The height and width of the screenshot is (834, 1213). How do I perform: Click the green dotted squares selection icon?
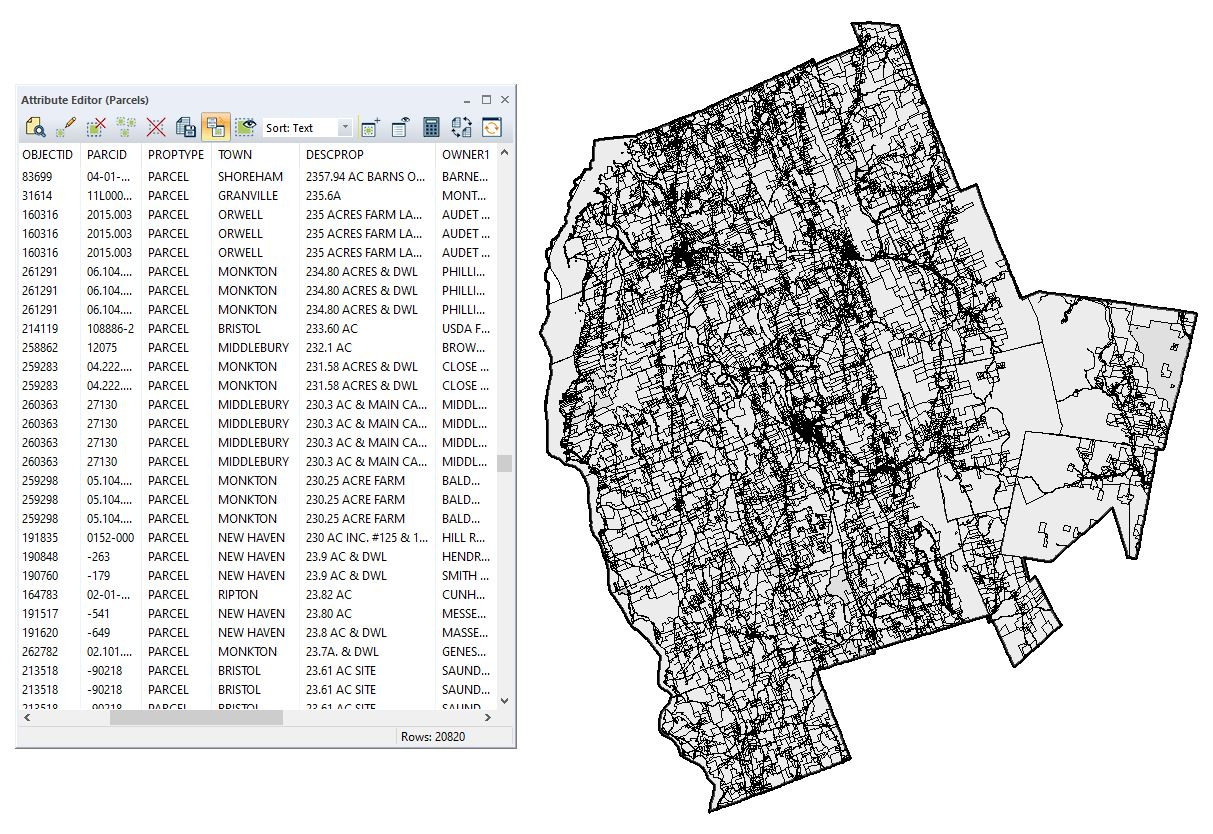click(x=126, y=127)
